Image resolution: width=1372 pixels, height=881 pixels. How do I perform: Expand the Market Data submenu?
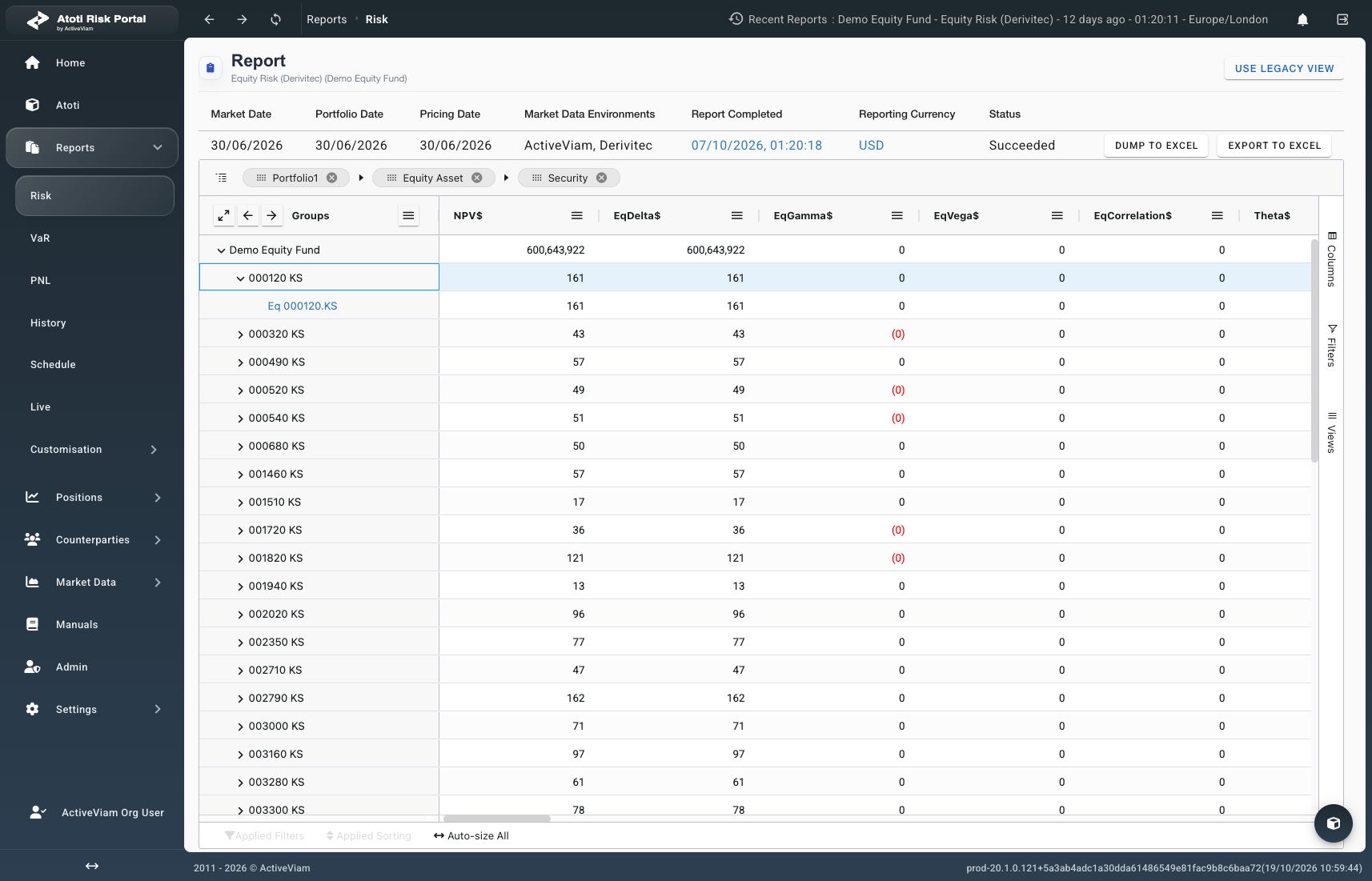(x=158, y=583)
